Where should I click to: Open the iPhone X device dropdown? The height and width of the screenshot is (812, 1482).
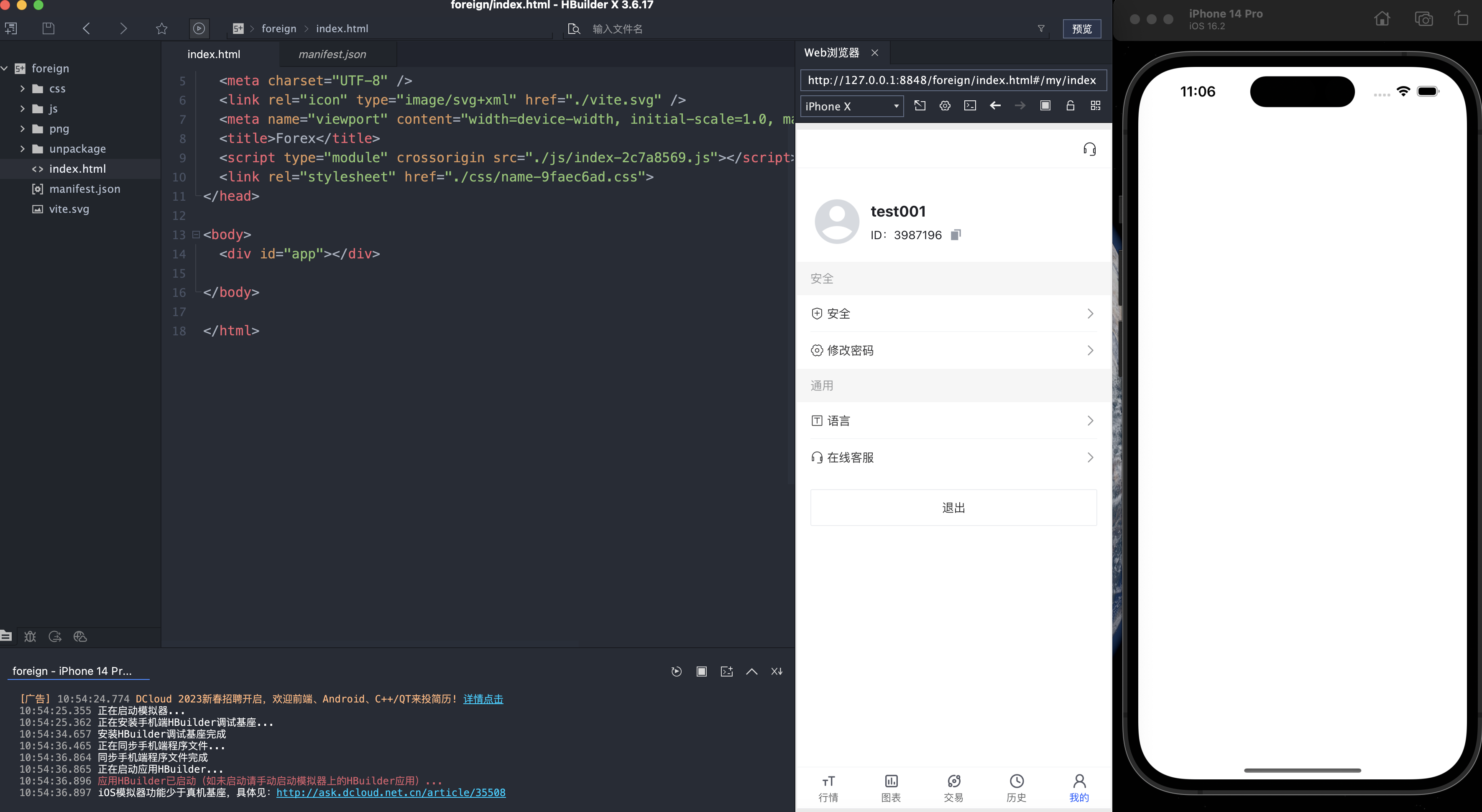pyautogui.click(x=851, y=106)
